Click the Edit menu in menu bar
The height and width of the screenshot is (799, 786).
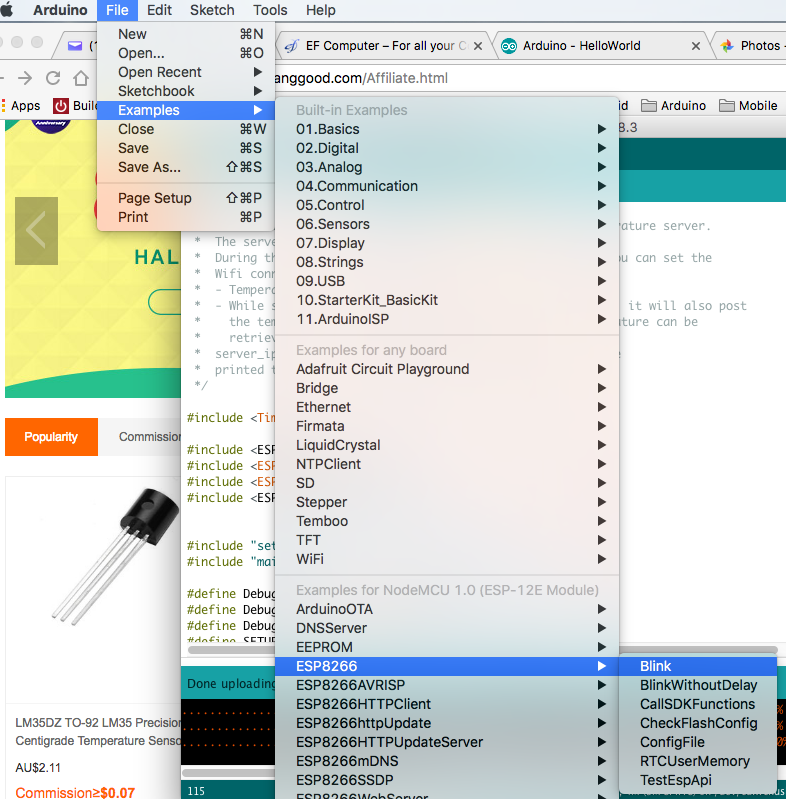159,10
